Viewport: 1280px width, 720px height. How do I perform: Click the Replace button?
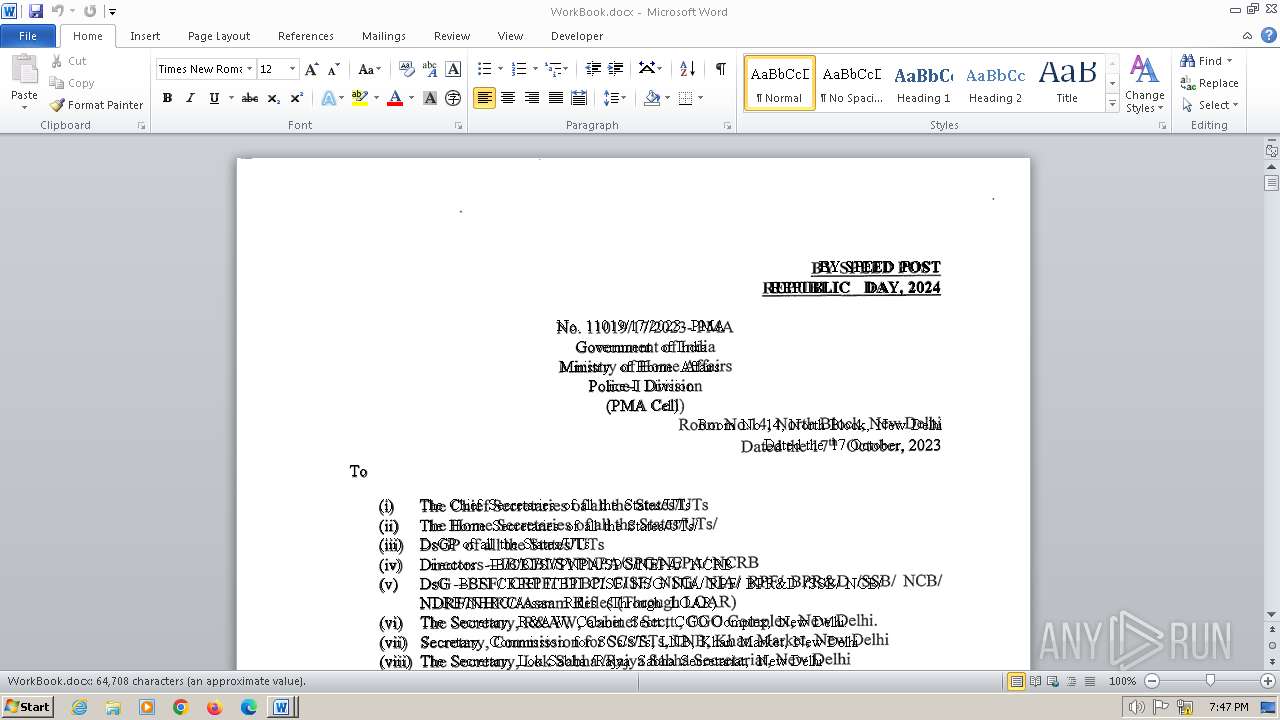click(x=1209, y=83)
